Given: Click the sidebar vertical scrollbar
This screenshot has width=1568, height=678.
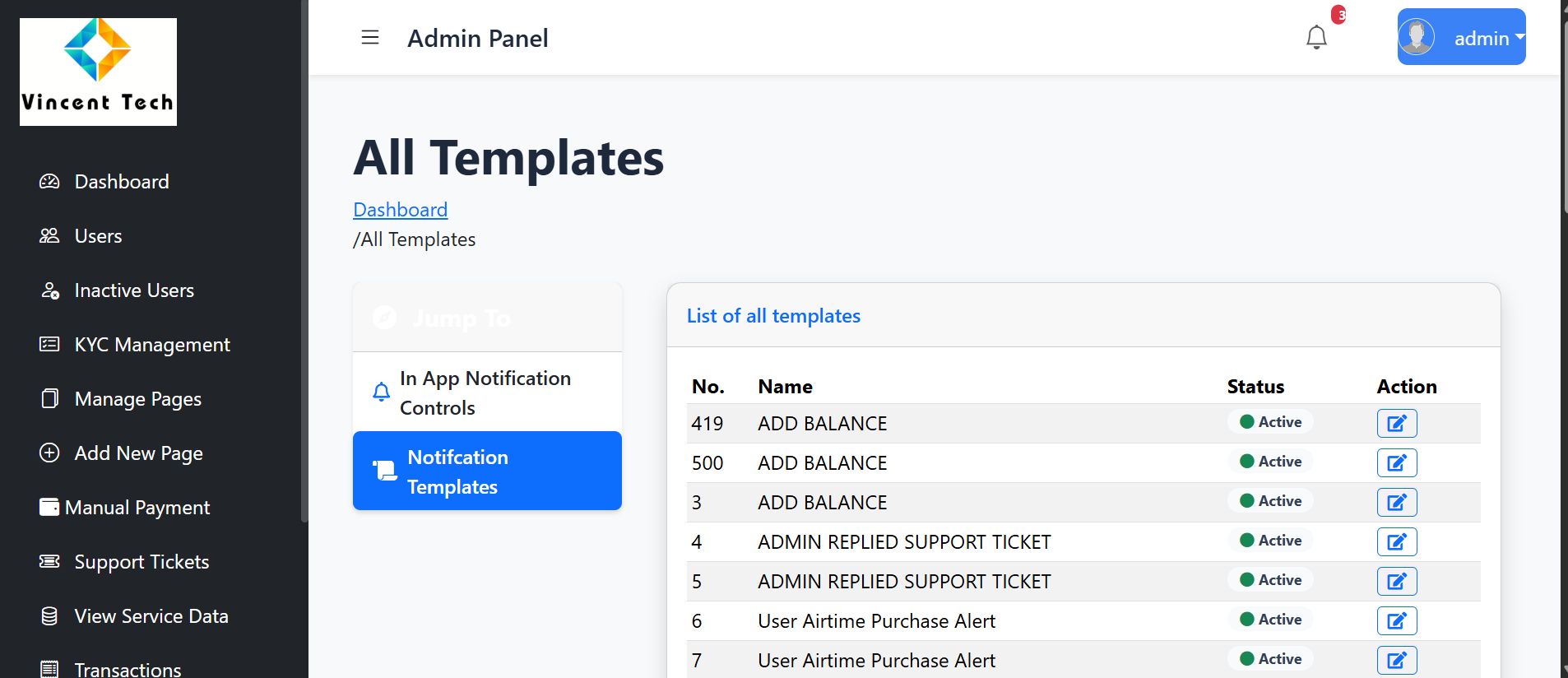Looking at the screenshot, I should (x=304, y=263).
